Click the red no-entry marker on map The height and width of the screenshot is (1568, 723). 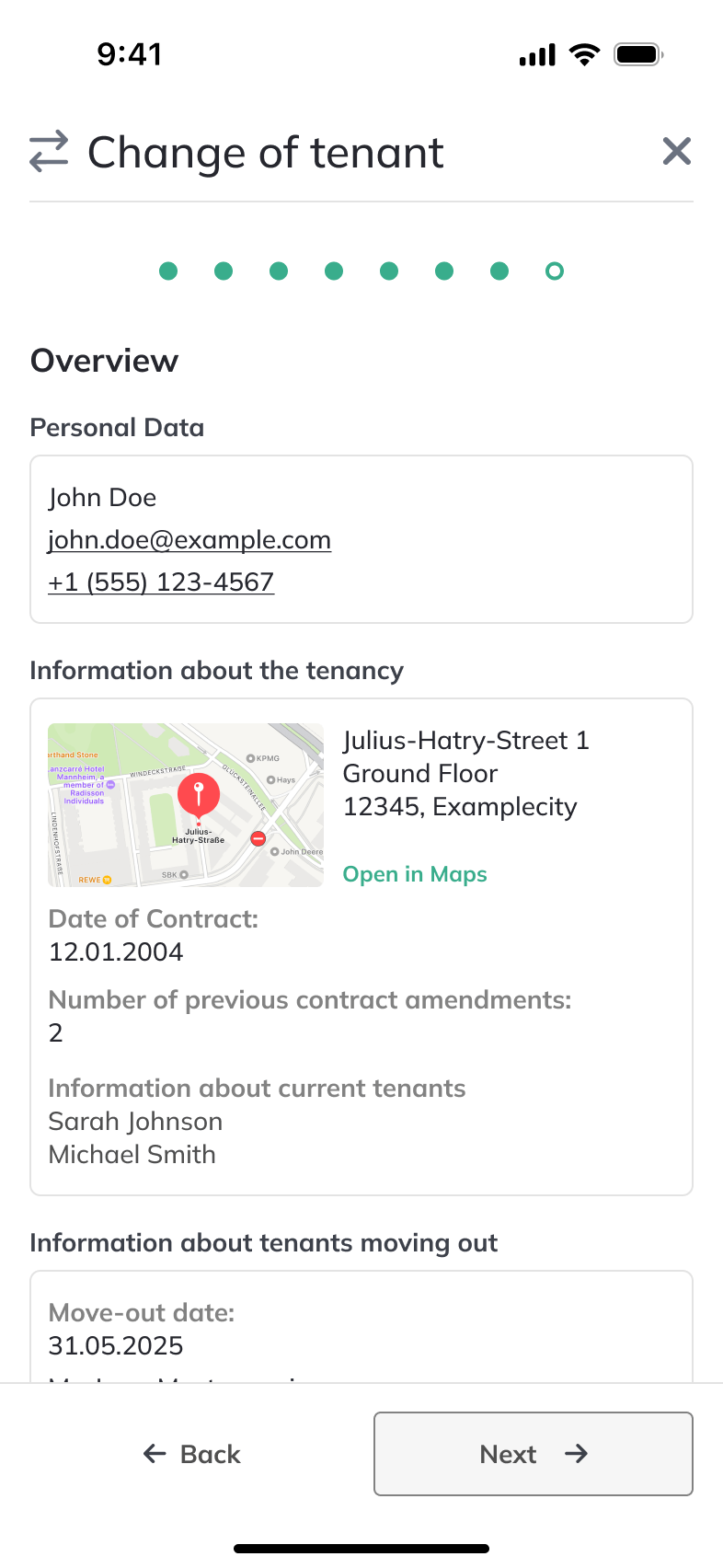[x=258, y=838]
